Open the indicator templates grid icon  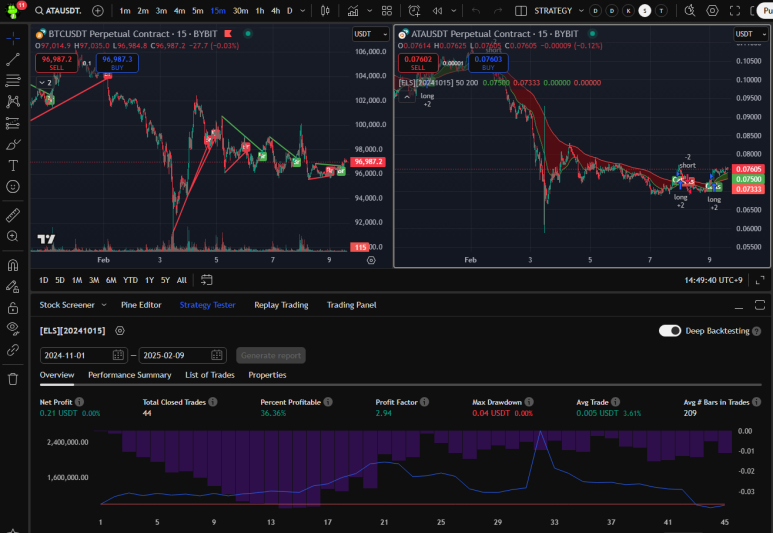387,10
